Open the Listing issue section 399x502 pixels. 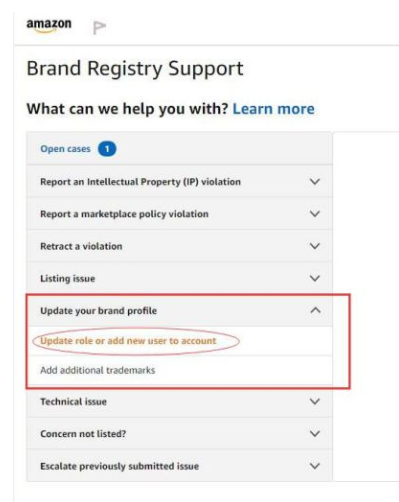click(179, 278)
